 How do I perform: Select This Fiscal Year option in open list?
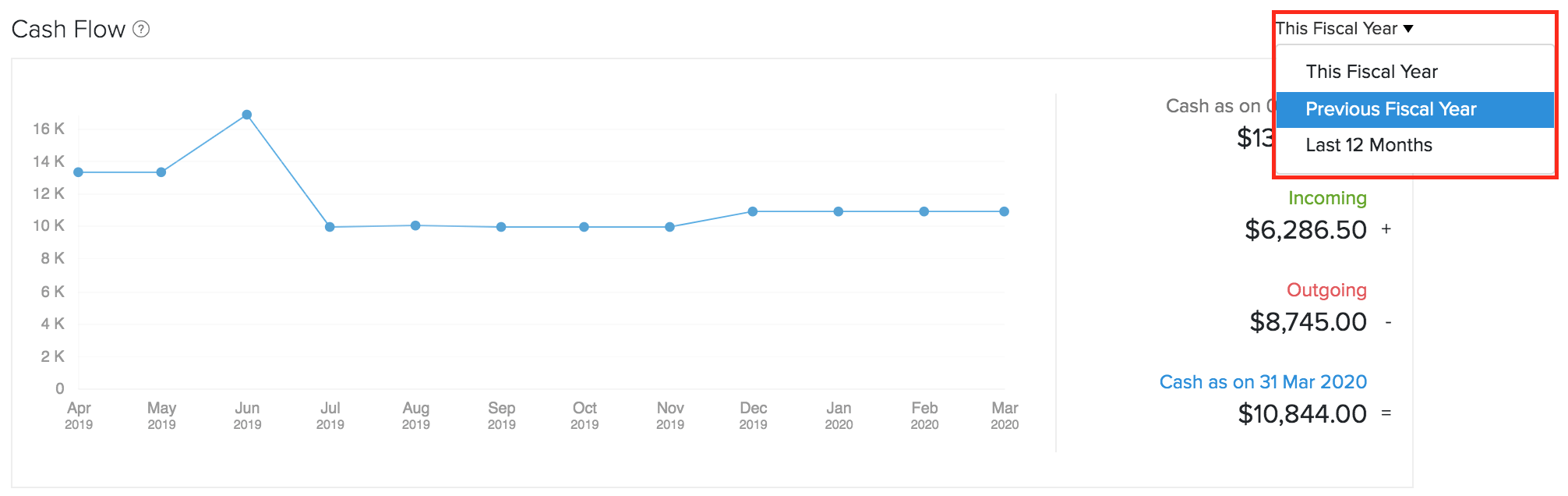point(1372,72)
